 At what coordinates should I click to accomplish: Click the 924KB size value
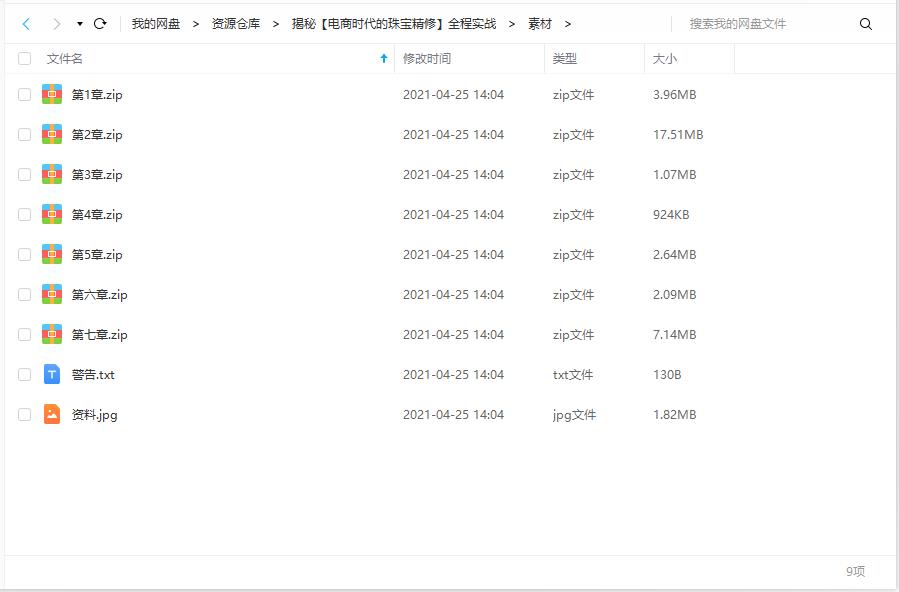(x=671, y=215)
